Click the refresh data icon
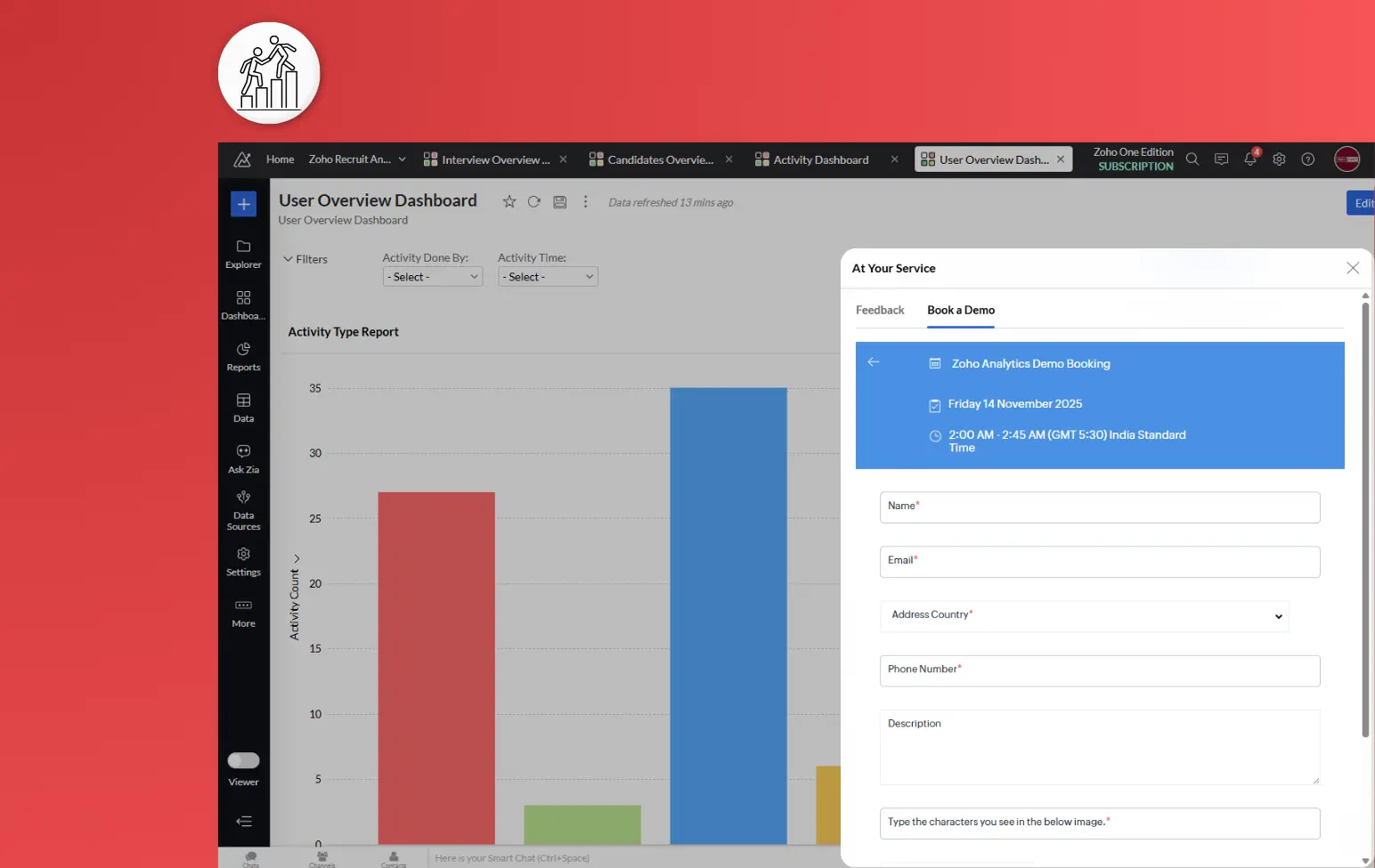Image resolution: width=1375 pixels, height=868 pixels. [x=534, y=202]
